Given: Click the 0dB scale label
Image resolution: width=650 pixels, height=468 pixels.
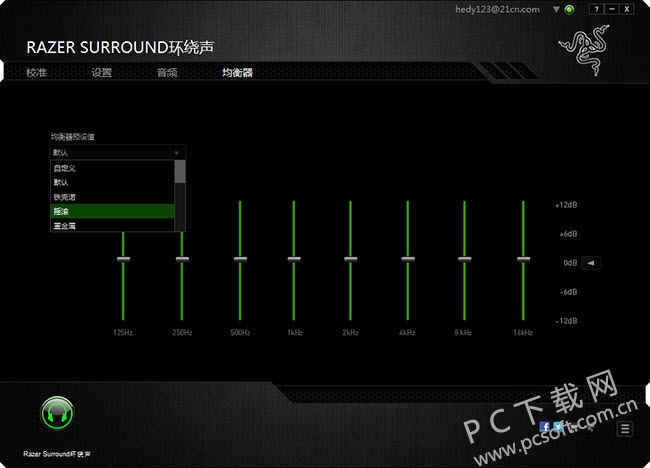Looking at the screenshot, I should 570,263.
